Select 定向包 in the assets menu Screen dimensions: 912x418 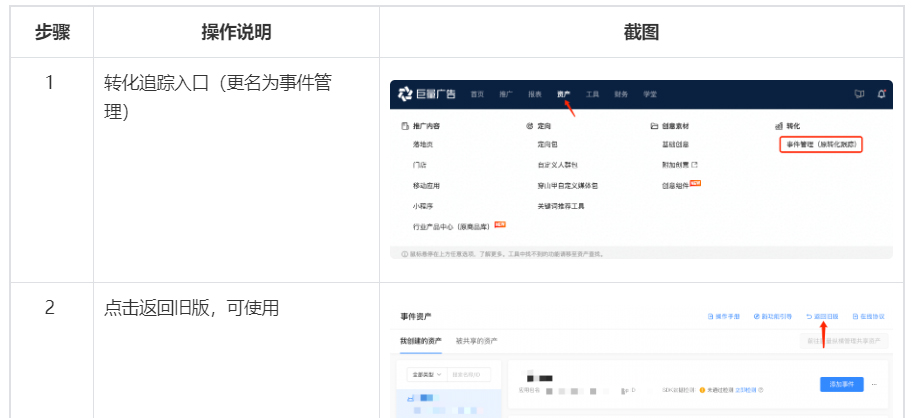[x=547, y=144]
